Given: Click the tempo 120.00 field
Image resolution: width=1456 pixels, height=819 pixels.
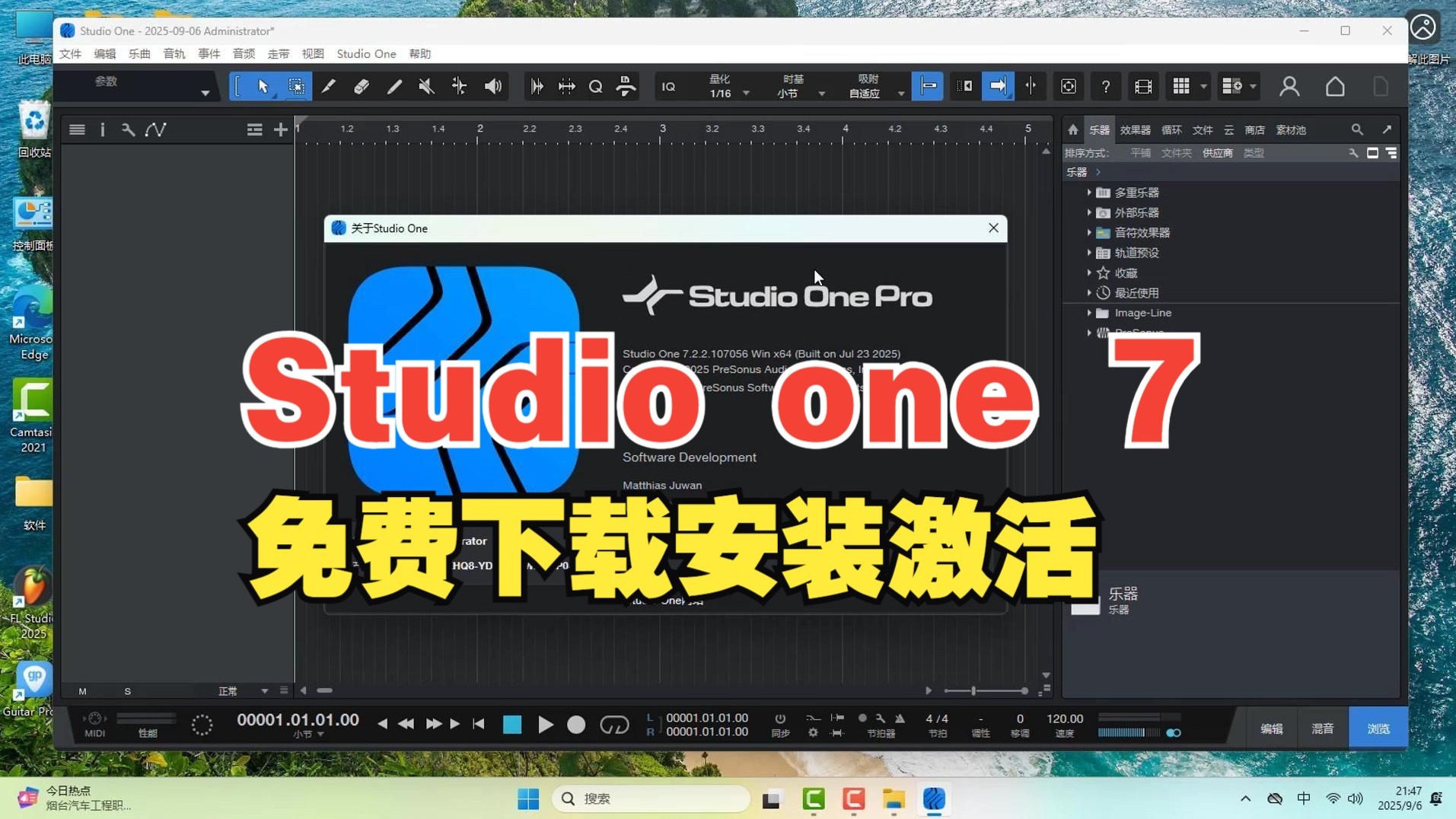Looking at the screenshot, I should [x=1065, y=719].
